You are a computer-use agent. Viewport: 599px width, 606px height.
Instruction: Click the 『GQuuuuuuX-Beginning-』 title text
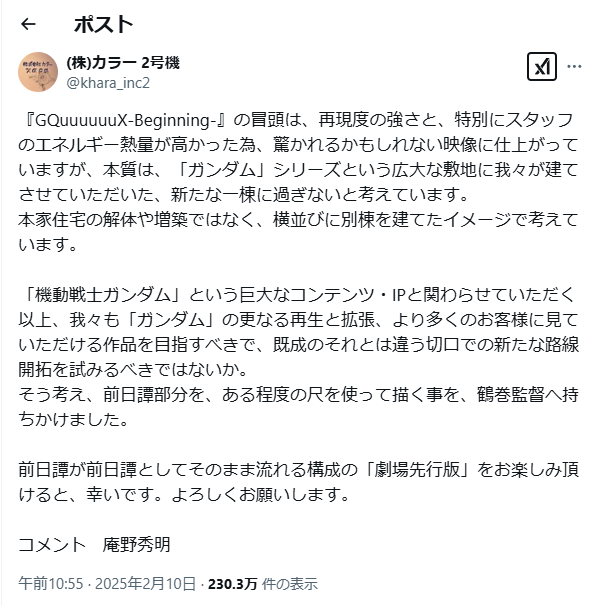click(124, 120)
